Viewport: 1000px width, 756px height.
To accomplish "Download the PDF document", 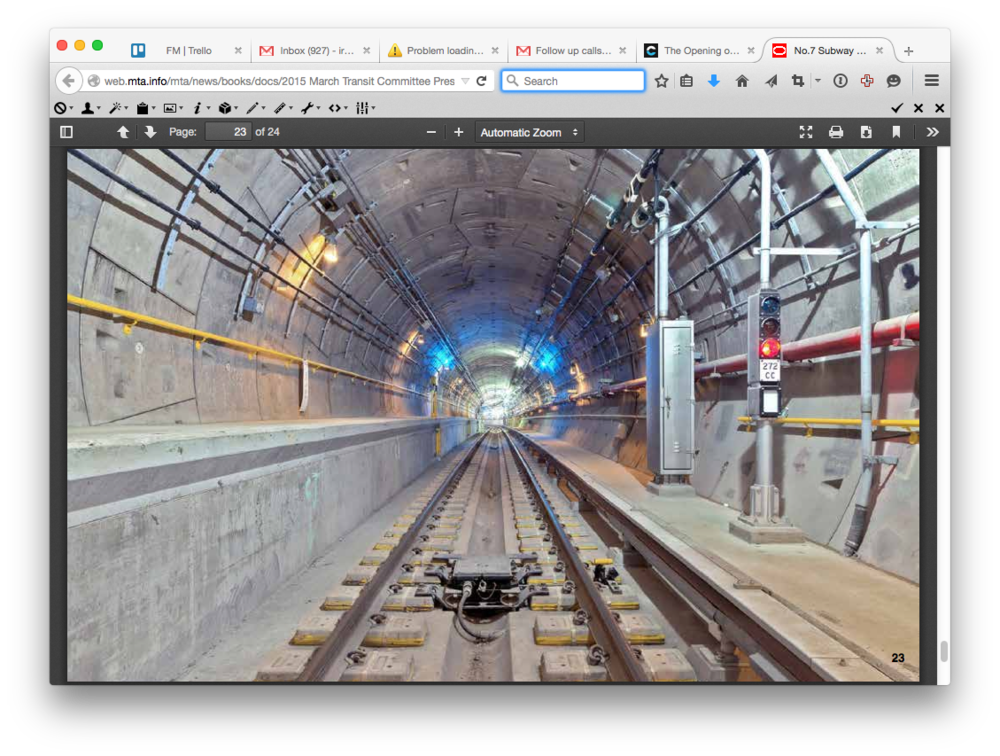I will click(x=866, y=131).
